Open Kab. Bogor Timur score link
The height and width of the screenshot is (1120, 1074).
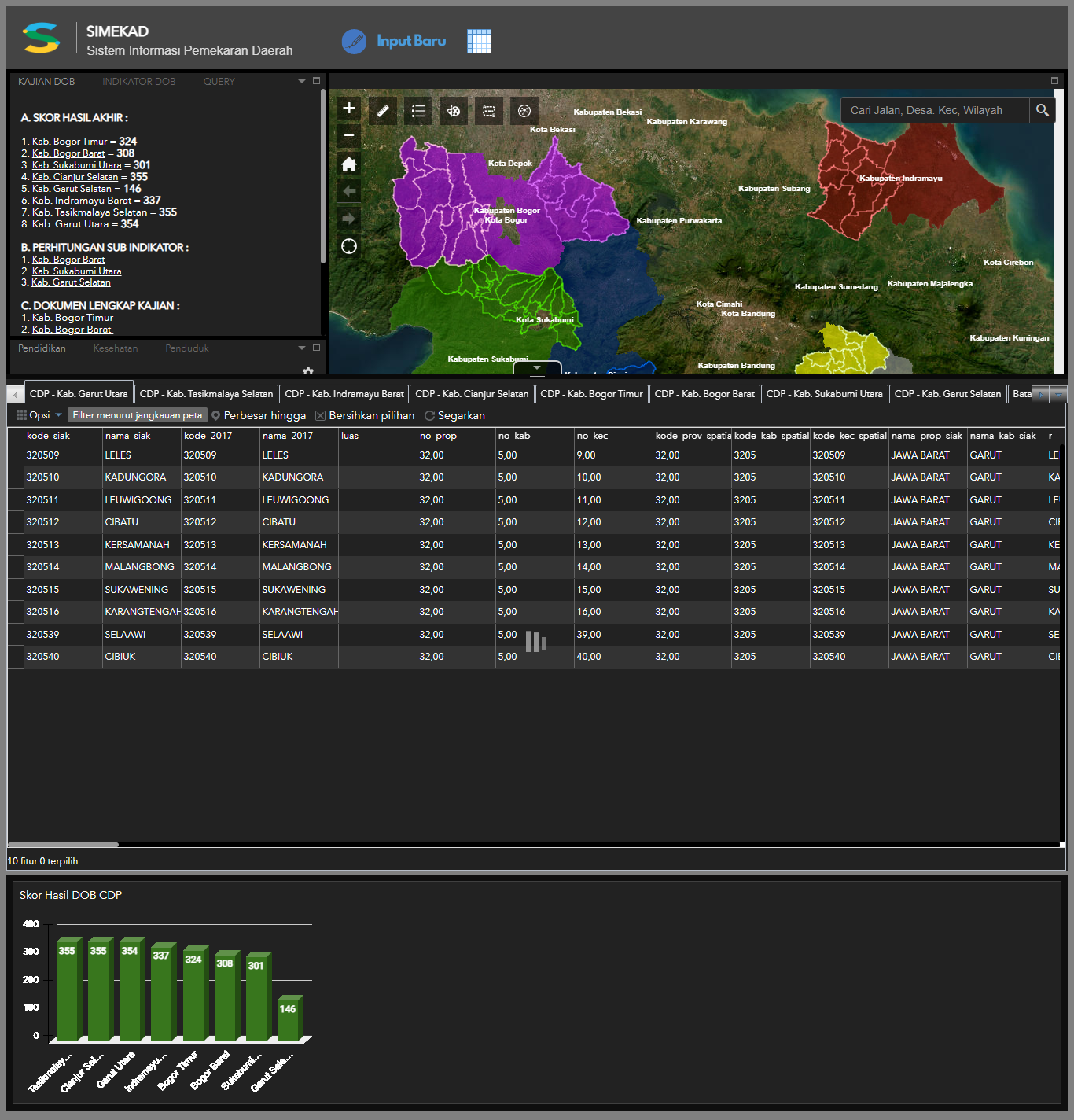(x=69, y=142)
